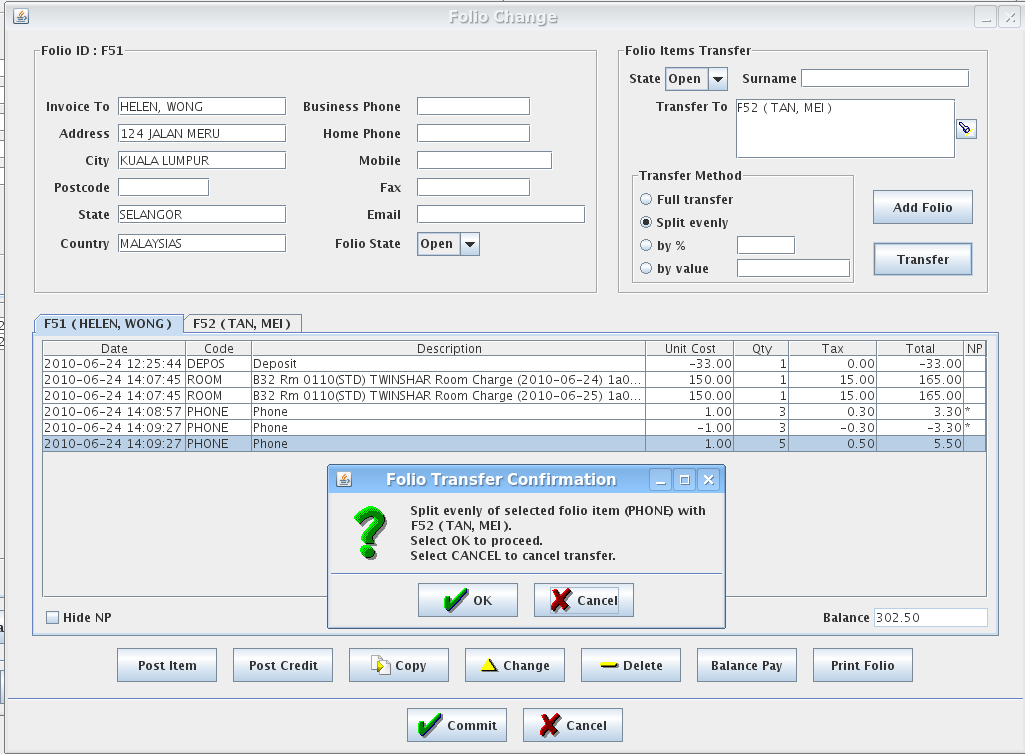The width and height of the screenshot is (1025, 754).
Task: Click the green question mark icon
Action: pos(370,532)
